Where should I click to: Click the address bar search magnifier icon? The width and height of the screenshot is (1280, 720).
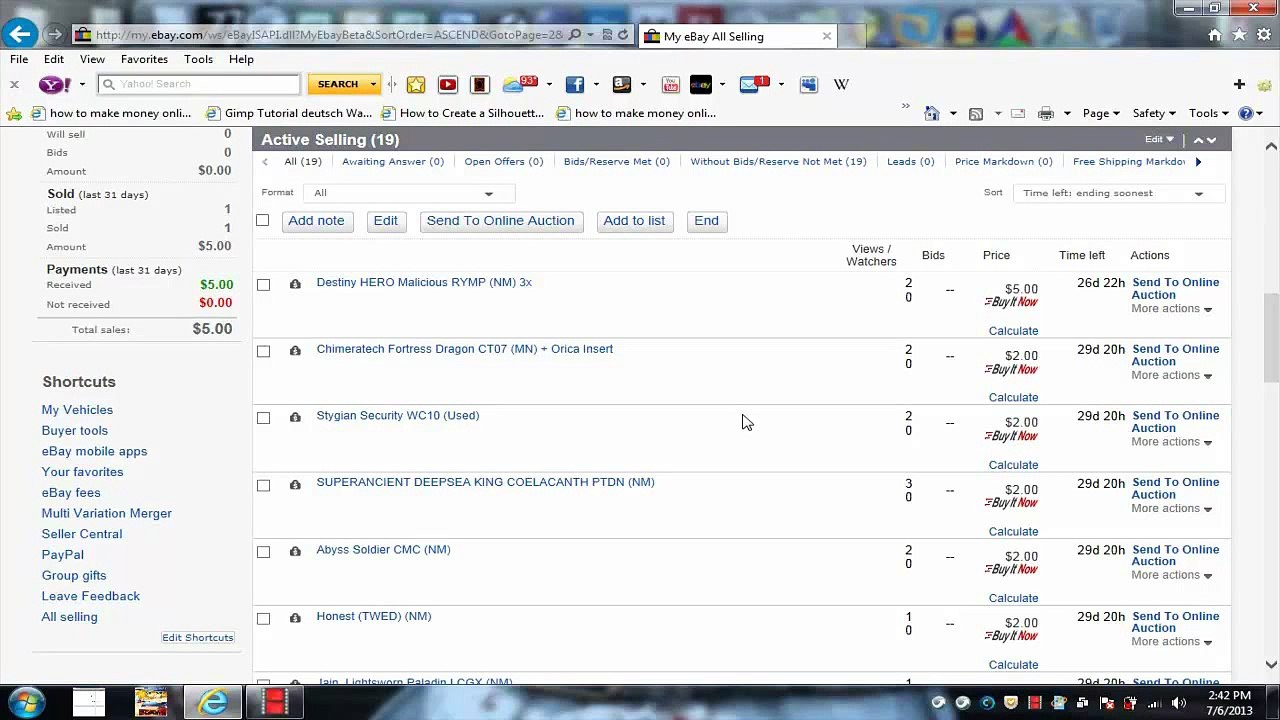pos(575,35)
